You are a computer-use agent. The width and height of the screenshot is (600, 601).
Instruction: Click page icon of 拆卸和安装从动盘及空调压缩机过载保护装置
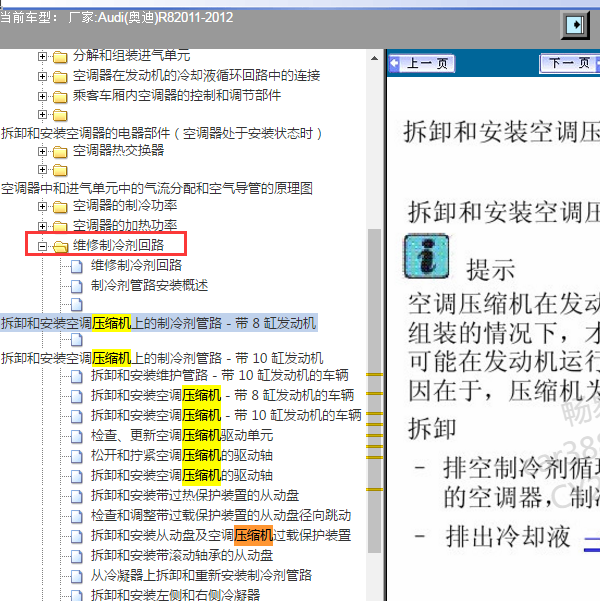(x=77, y=536)
